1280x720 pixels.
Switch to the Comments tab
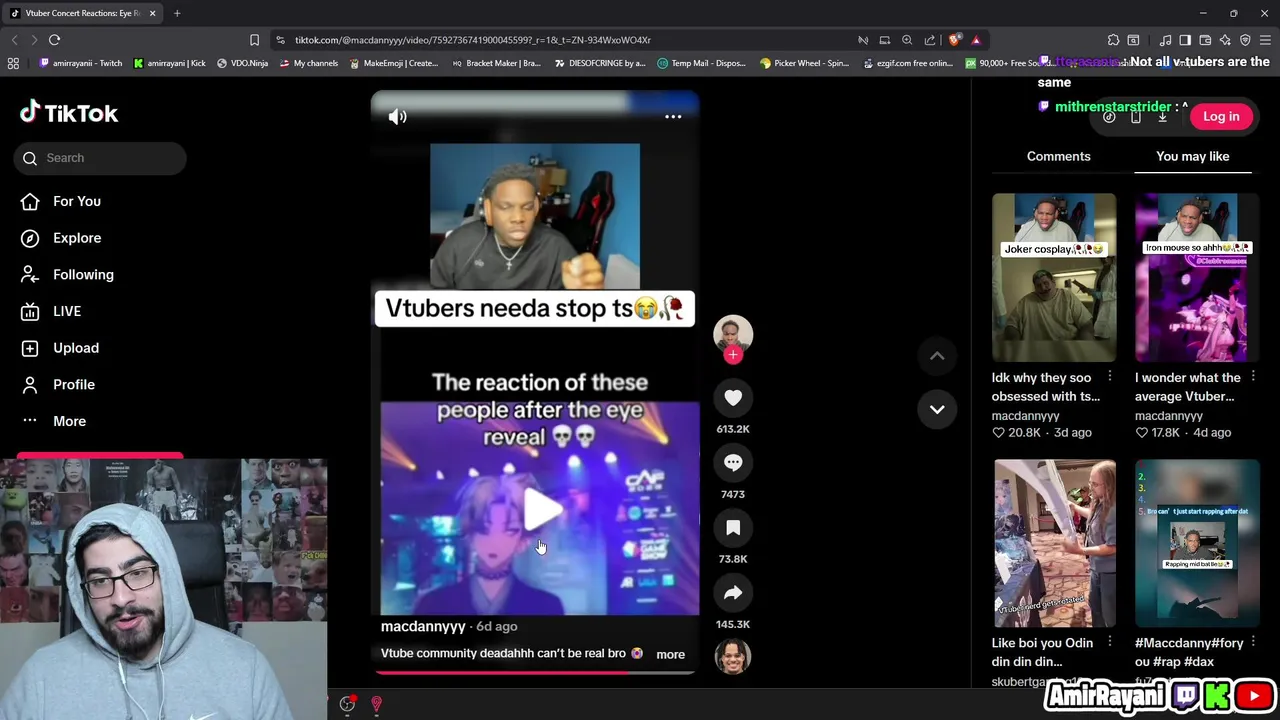[1058, 156]
